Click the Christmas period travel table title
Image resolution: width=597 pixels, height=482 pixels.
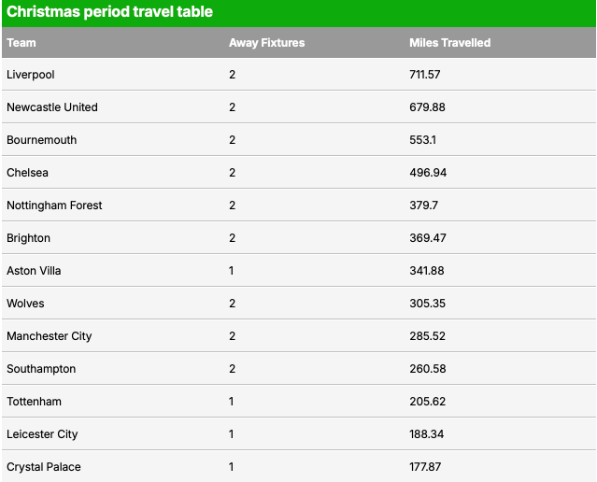110,11
